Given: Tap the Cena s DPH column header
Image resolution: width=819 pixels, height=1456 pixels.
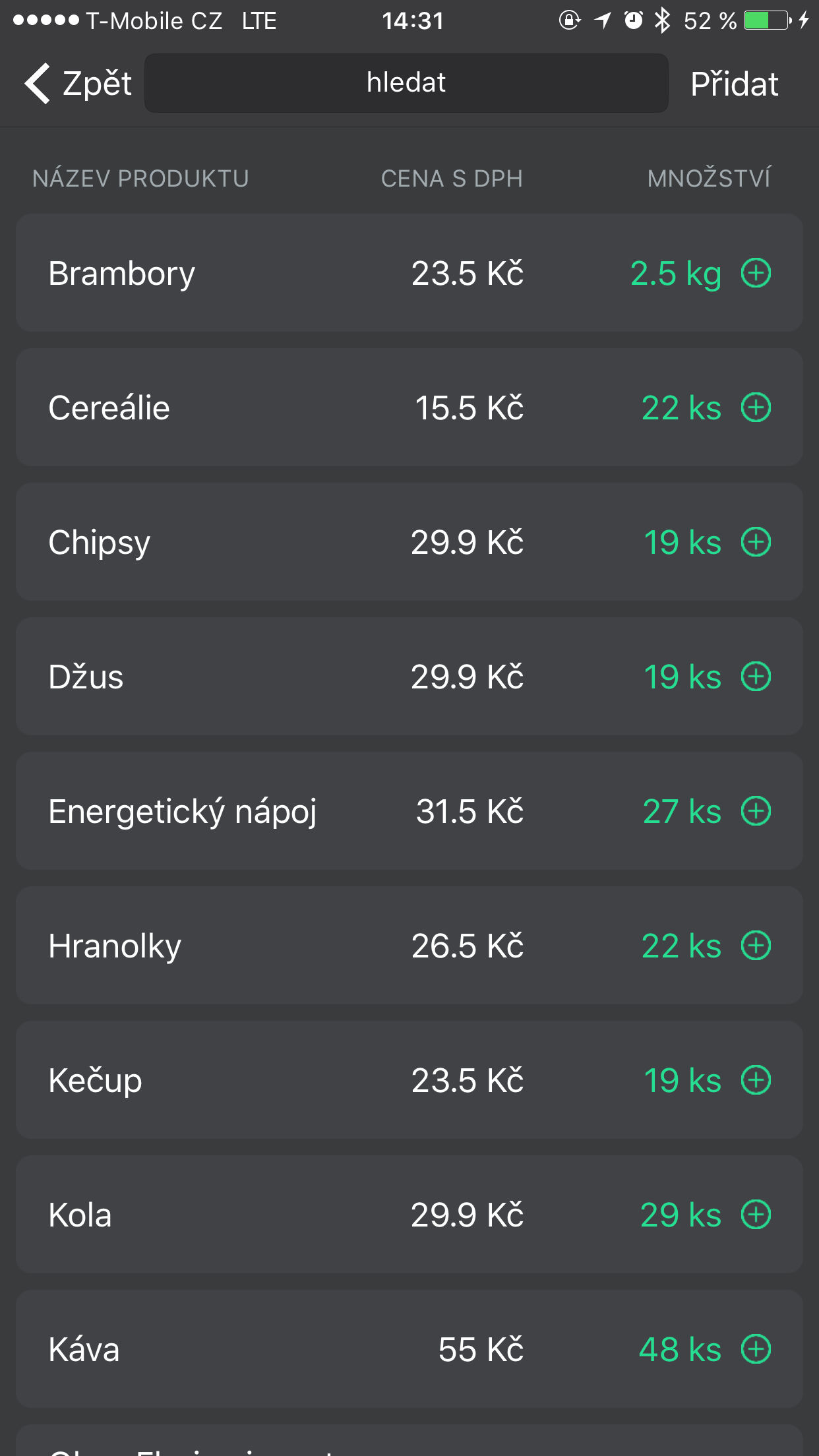Looking at the screenshot, I should [452, 178].
